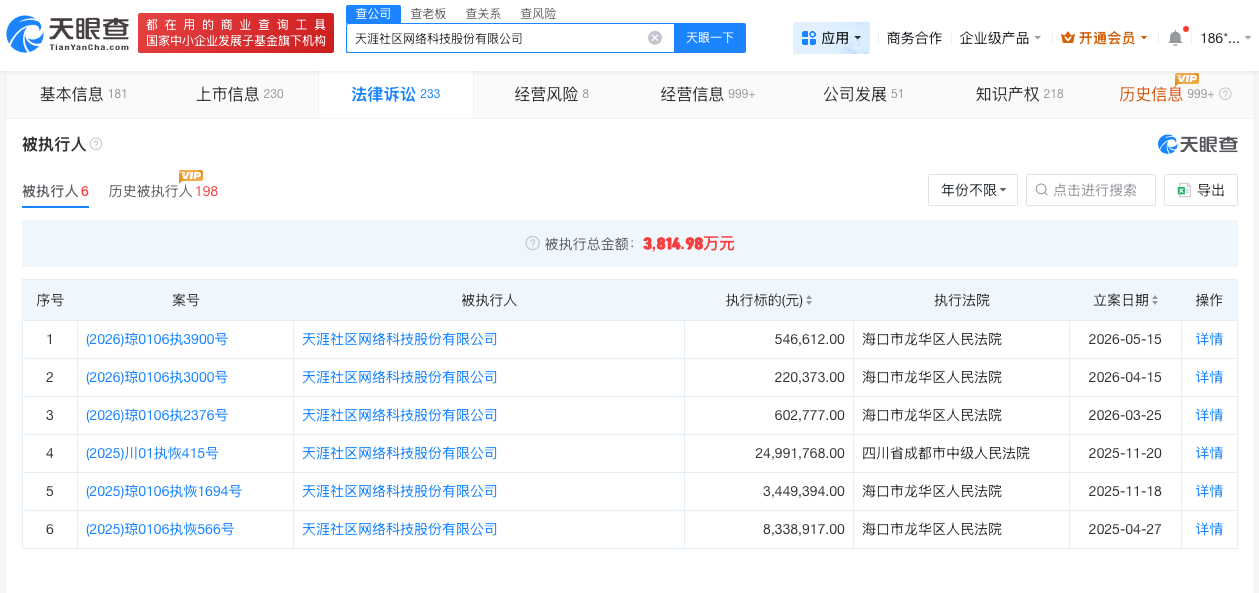Show help for 被执行总金额
The image size is (1259, 593).
click(x=533, y=243)
